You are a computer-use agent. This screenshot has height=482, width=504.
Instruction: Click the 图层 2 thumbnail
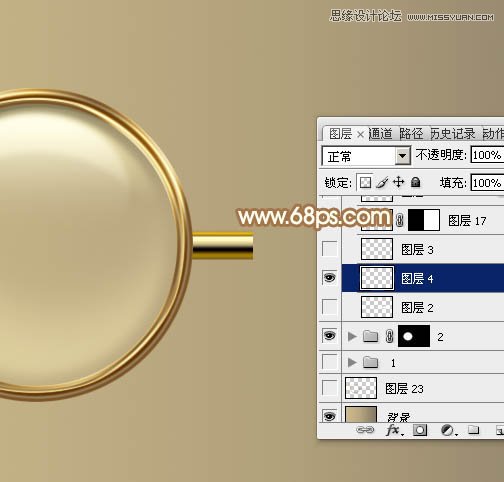coord(377,307)
